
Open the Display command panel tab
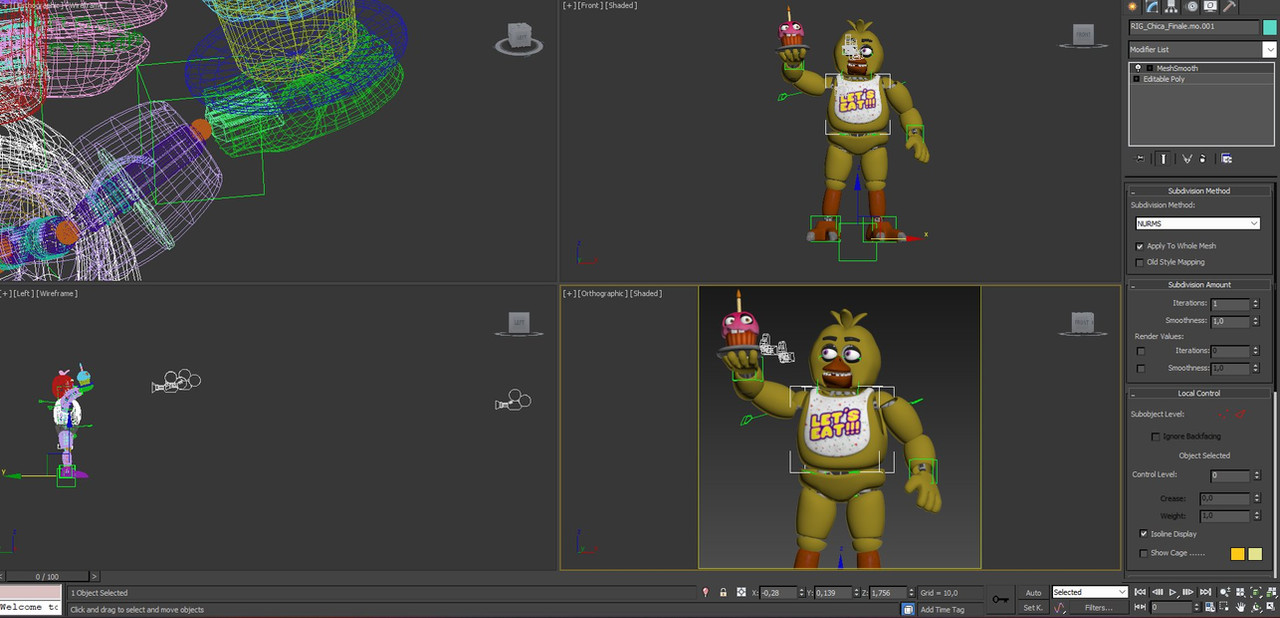(x=1210, y=7)
